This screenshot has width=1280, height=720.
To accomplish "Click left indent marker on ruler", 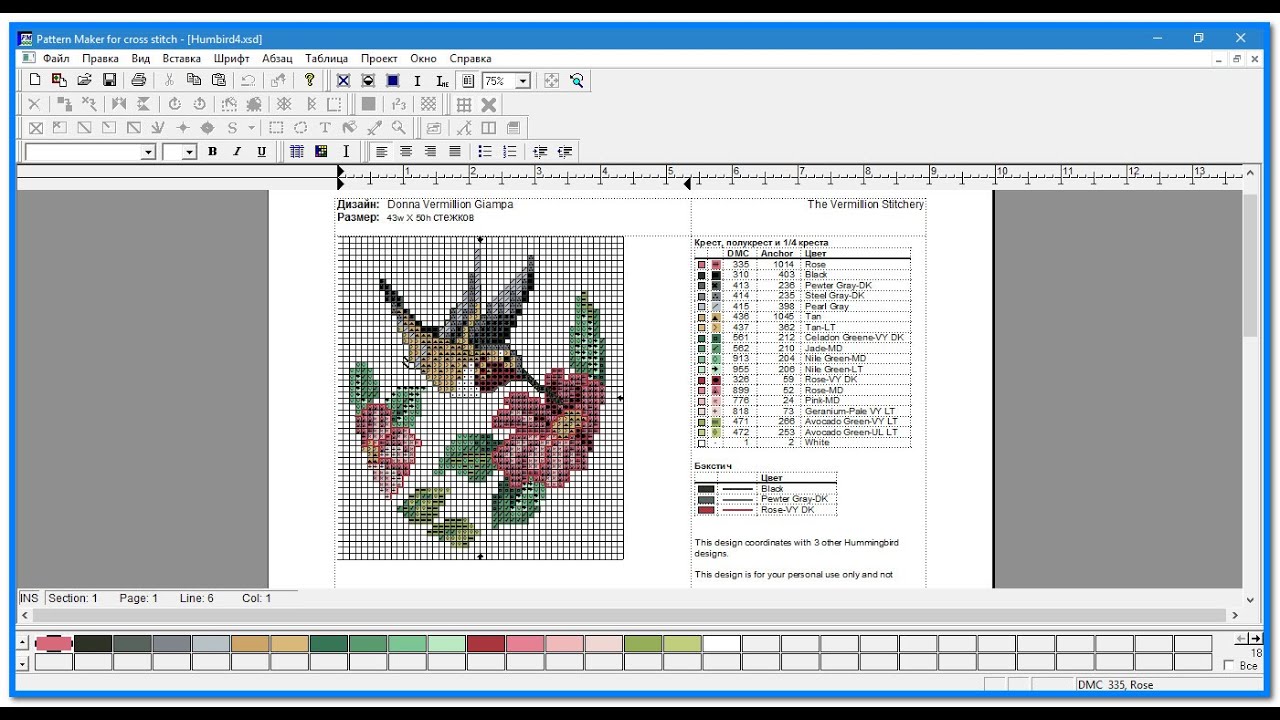I will [x=340, y=183].
